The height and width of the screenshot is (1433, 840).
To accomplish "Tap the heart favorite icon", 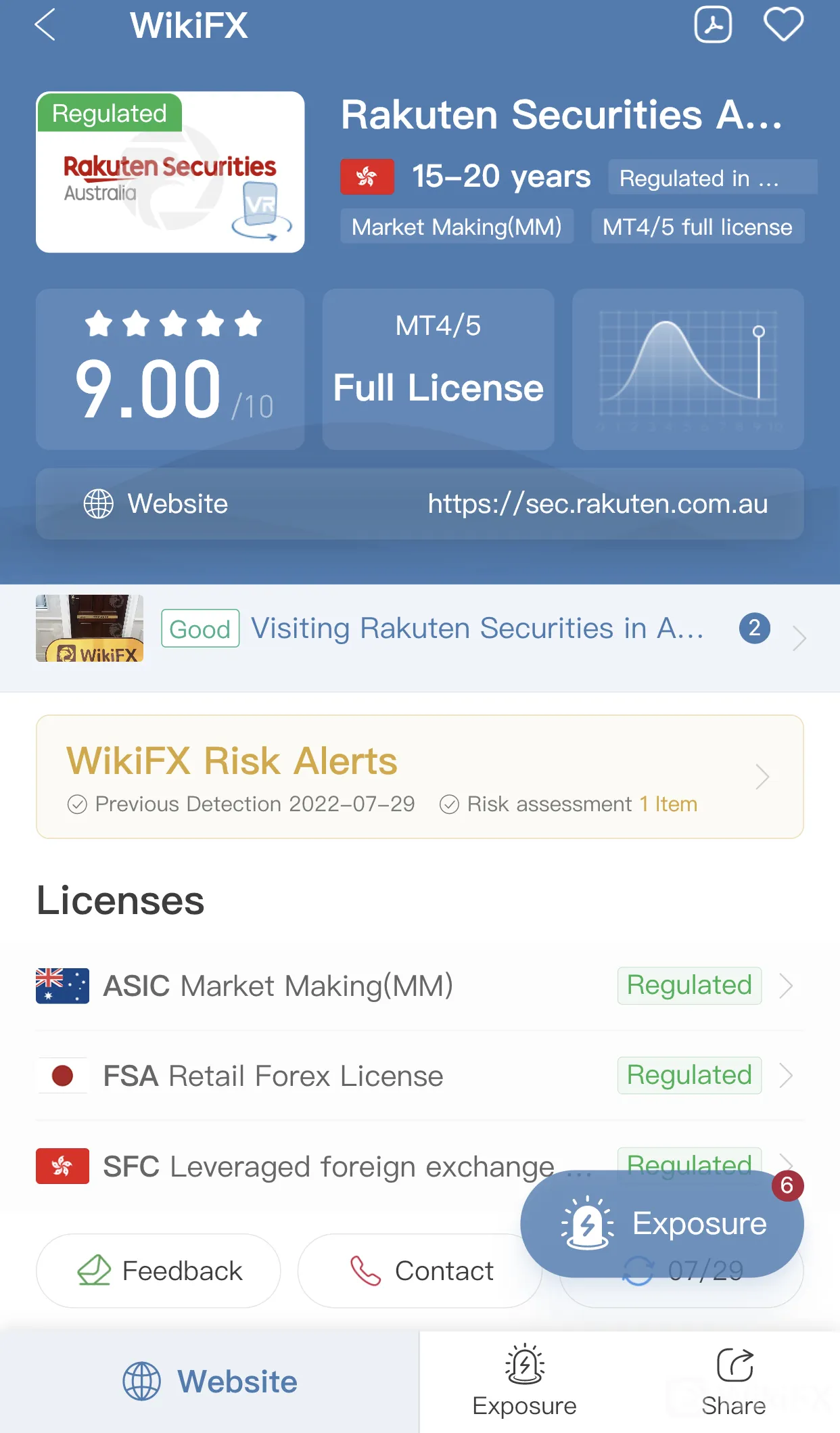I will (783, 25).
